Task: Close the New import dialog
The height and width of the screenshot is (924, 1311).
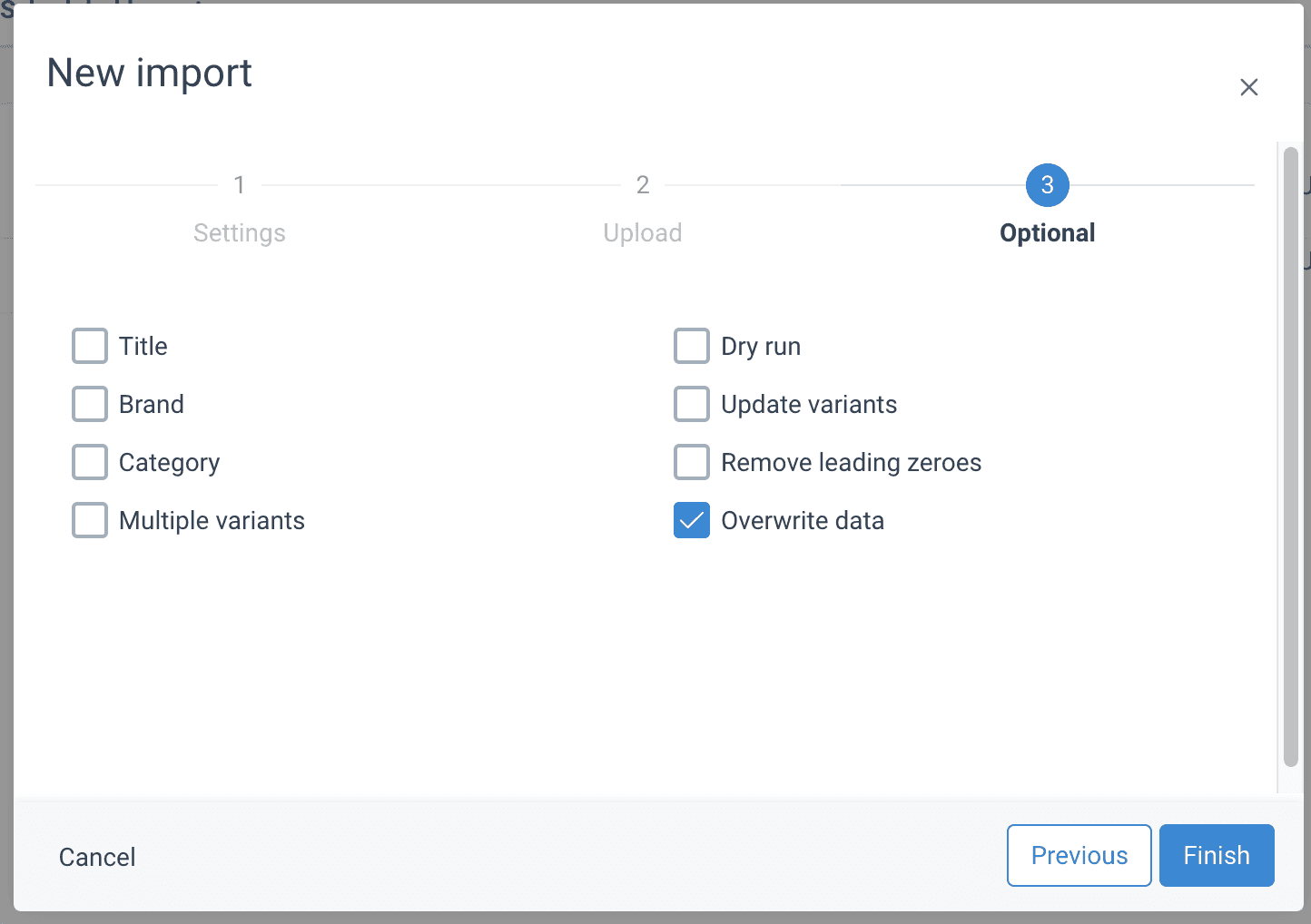Action: 1248,87
